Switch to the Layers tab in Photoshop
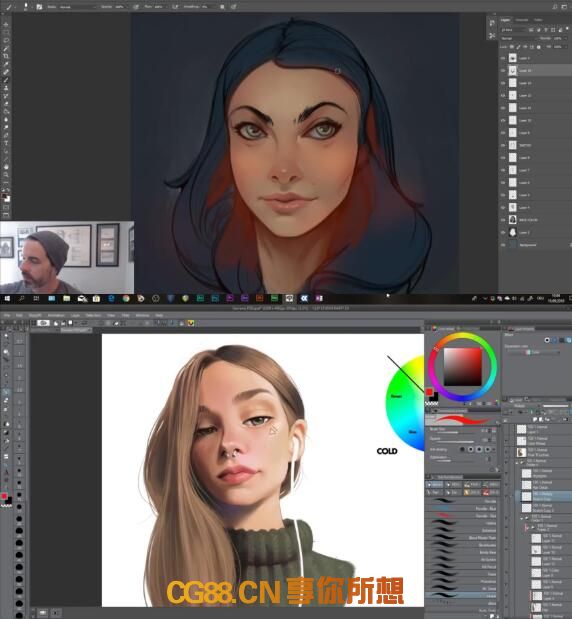 click(505, 20)
